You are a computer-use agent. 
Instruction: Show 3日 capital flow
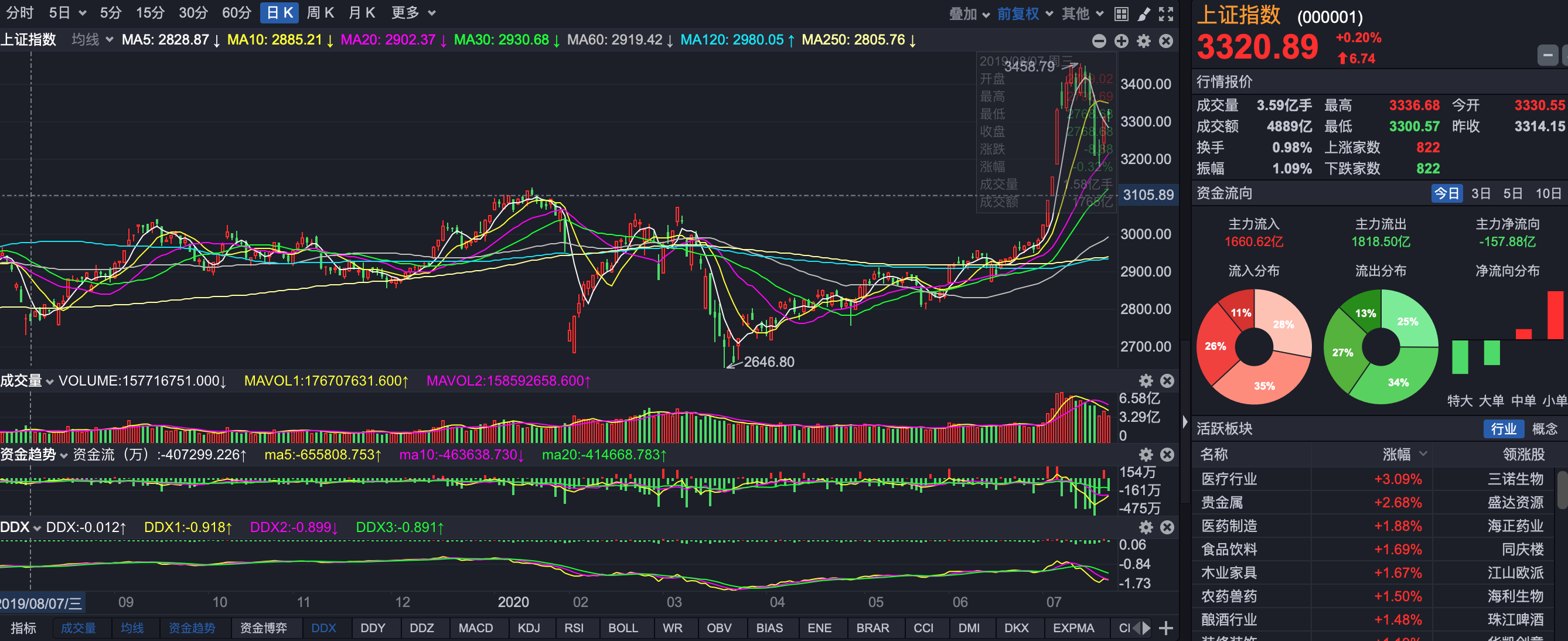coord(1481,193)
